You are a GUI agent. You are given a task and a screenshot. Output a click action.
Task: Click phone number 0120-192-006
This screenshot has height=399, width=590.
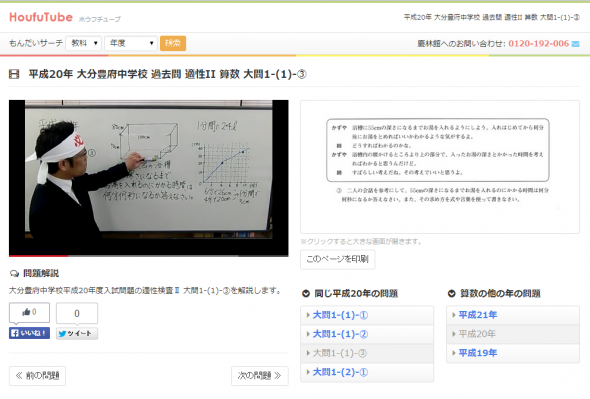pyautogui.click(x=538, y=44)
